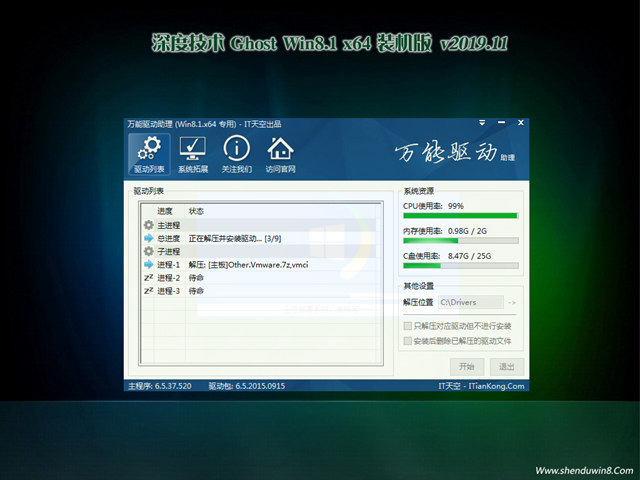Click the CPU使用率 usage bar

tap(460, 215)
